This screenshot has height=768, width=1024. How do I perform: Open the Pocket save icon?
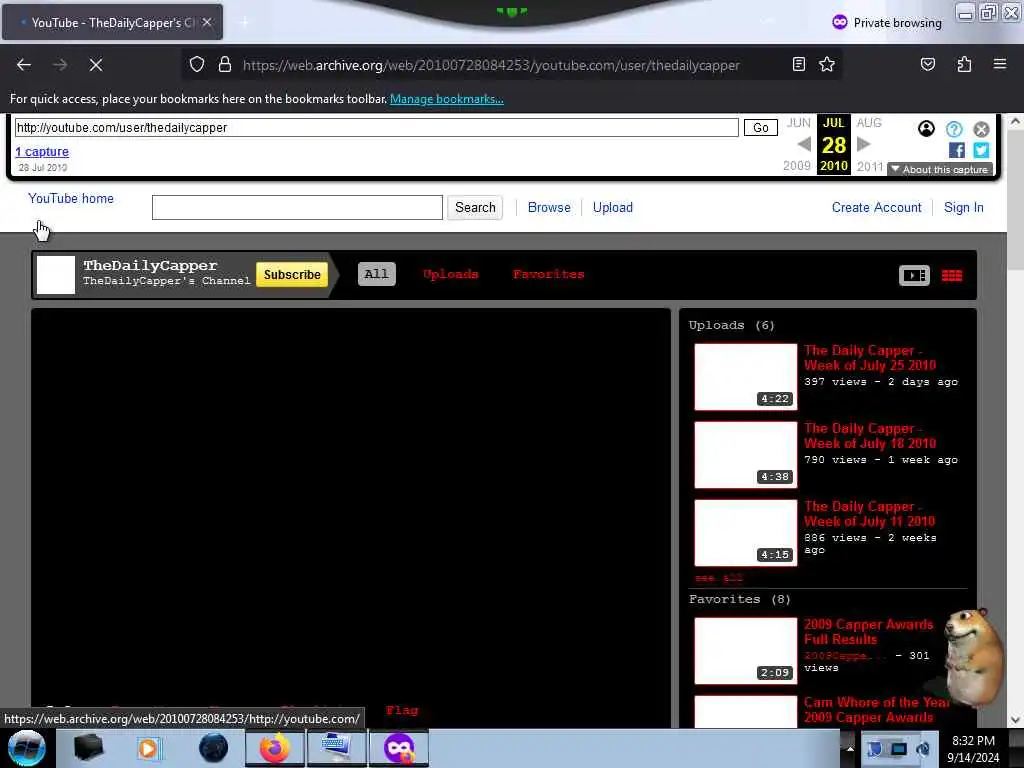click(927, 64)
